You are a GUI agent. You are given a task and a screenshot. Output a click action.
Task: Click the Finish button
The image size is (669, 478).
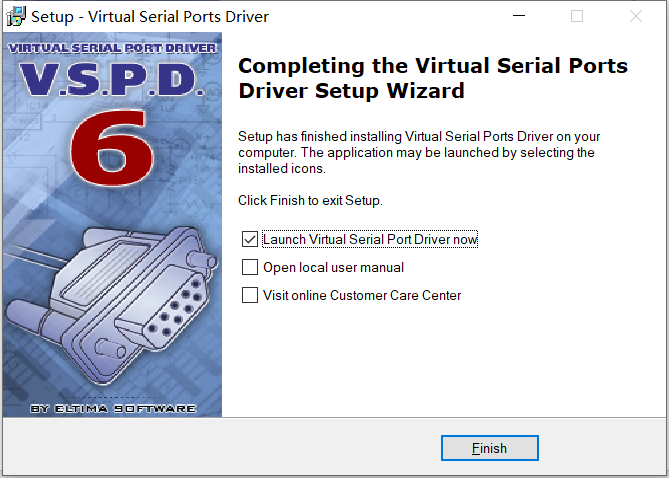coord(489,448)
